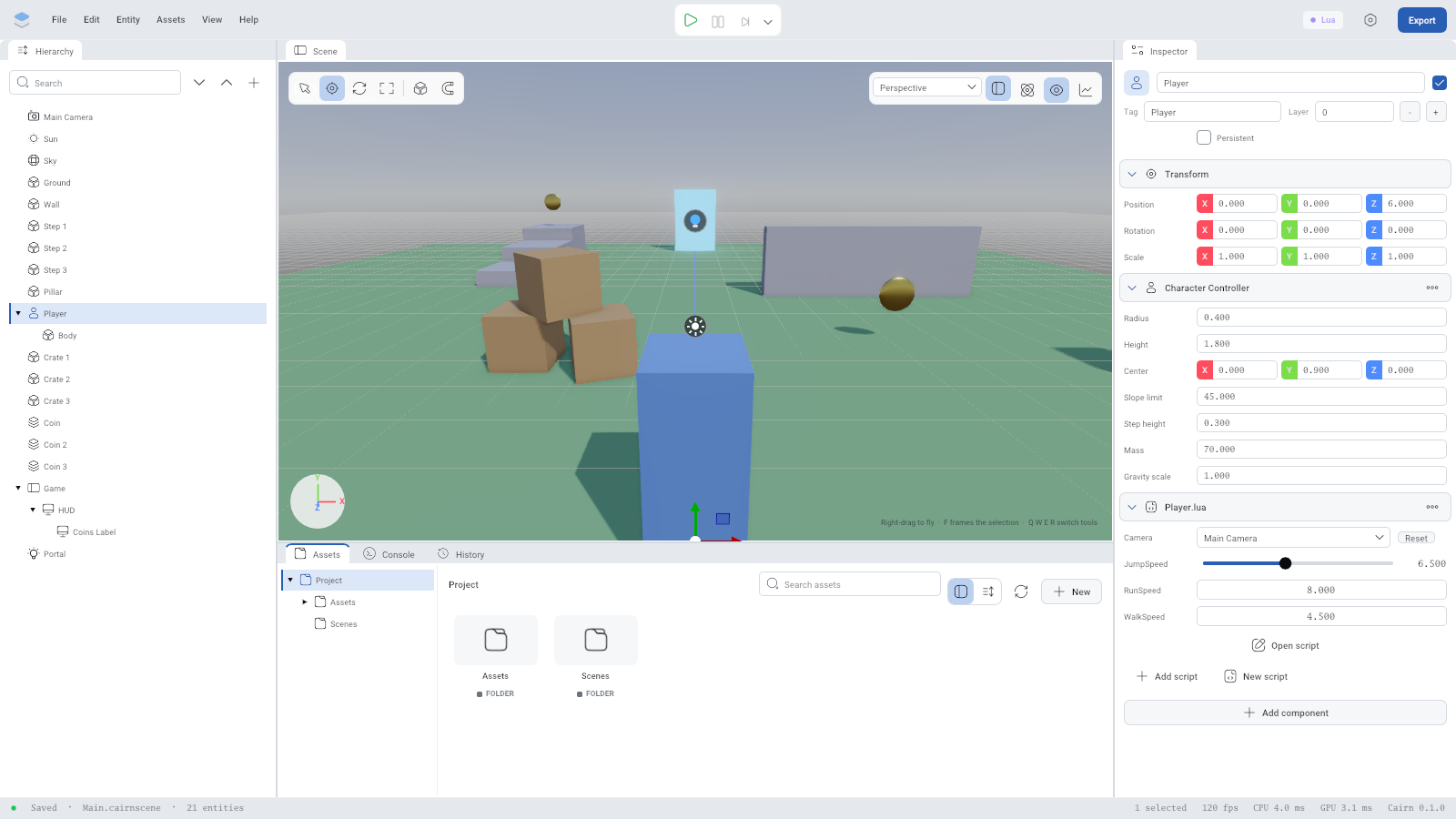Click the cube local/world space icon

click(x=420, y=88)
